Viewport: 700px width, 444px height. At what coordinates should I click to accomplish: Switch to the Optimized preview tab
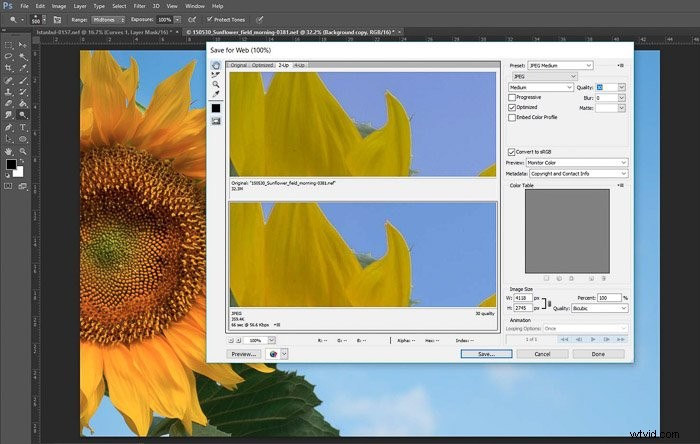[262, 65]
